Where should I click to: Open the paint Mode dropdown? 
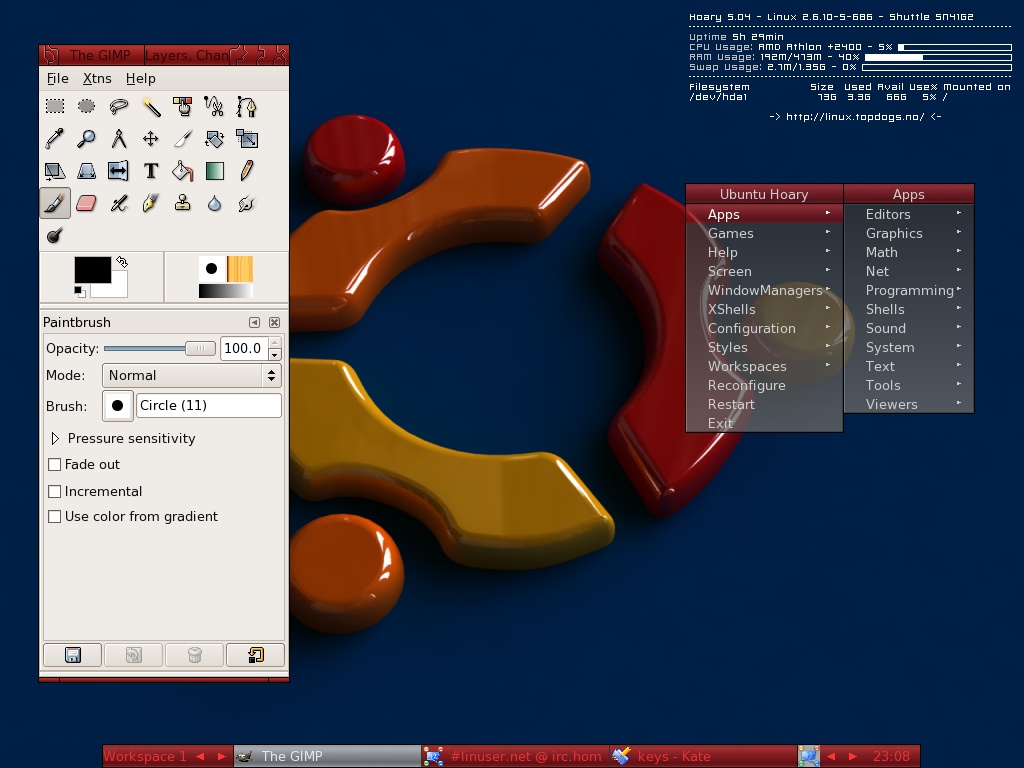pyautogui.click(x=192, y=376)
